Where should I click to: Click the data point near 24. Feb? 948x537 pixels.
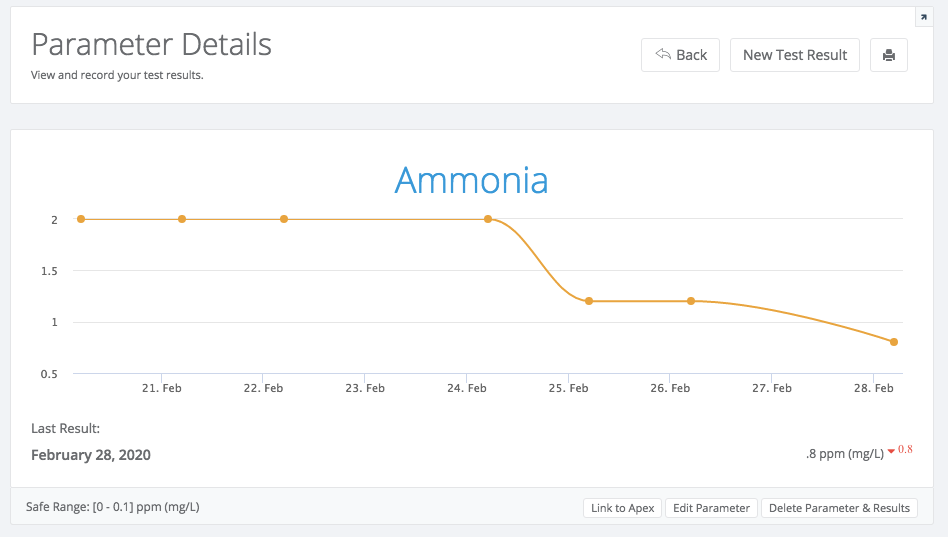pos(488,219)
